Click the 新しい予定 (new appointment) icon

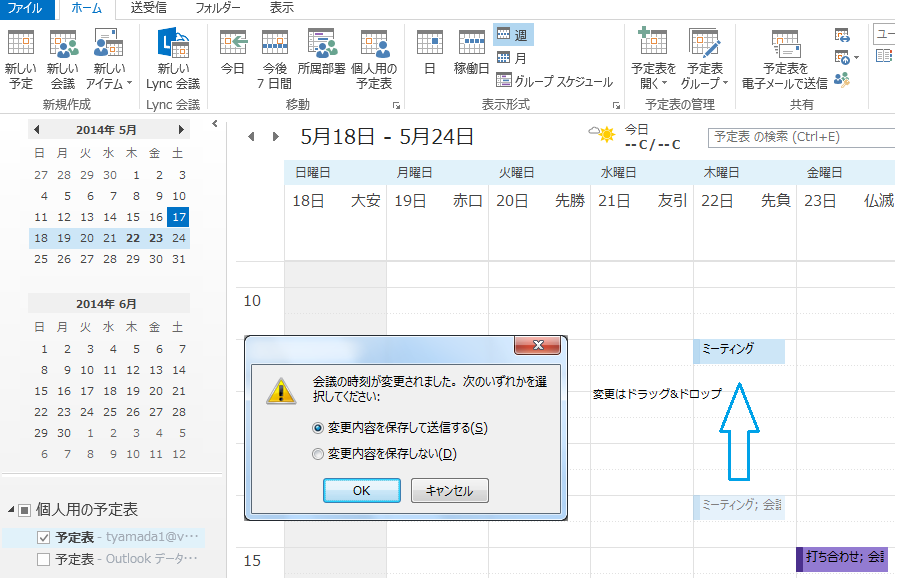click(20, 58)
